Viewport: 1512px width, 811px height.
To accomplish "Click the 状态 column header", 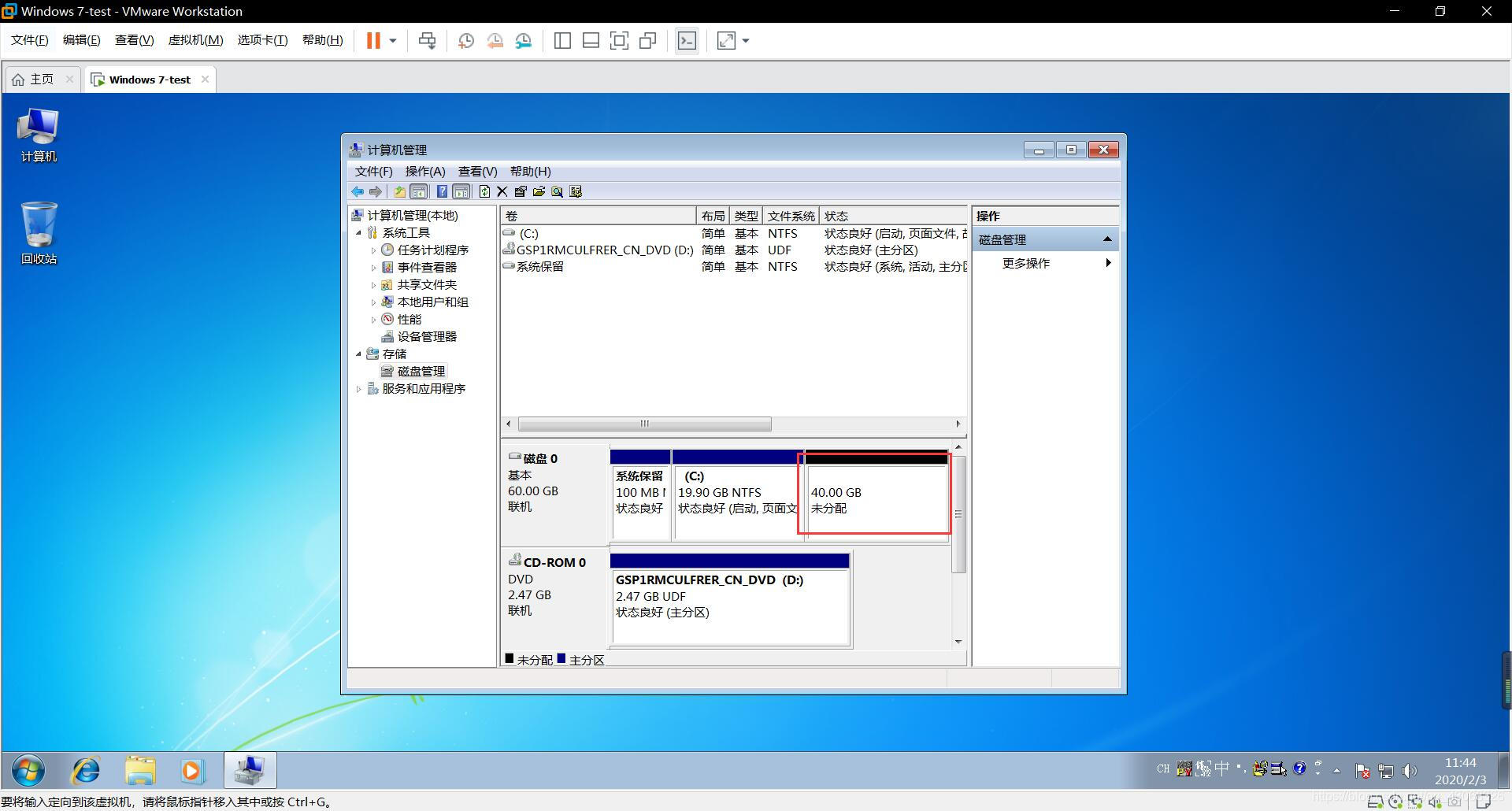I will tap(893, 216).
